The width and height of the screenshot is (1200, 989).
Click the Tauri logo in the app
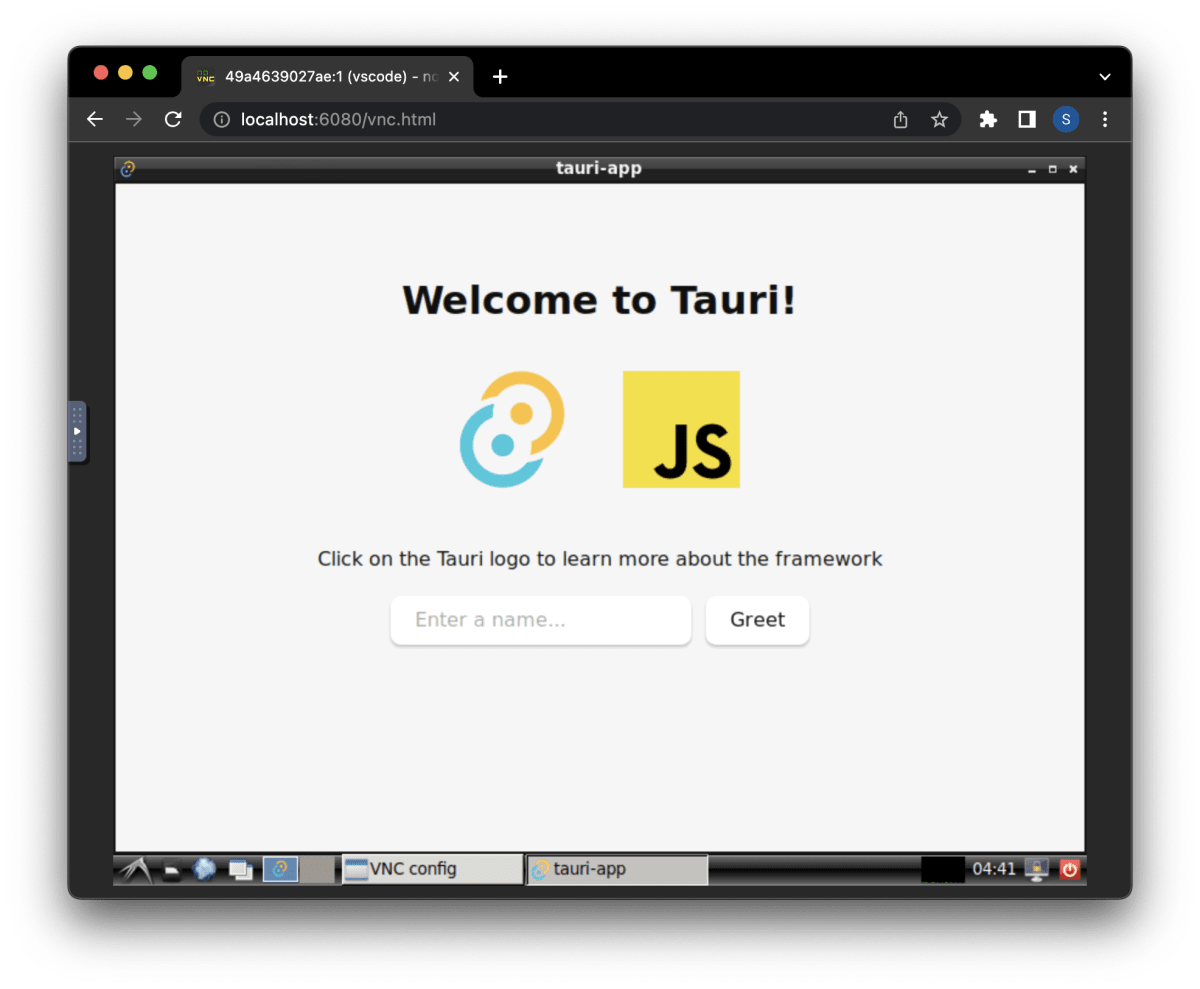(x=512, y=429)
